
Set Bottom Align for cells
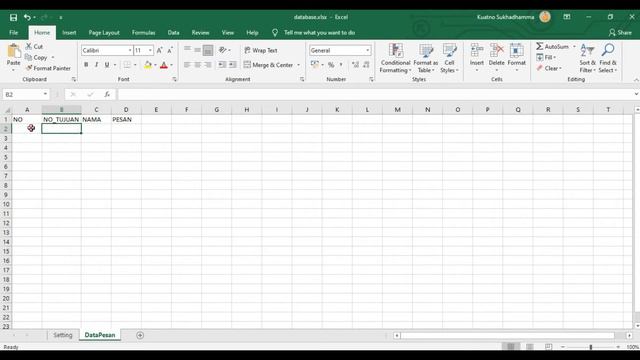(x=208, y=50)
